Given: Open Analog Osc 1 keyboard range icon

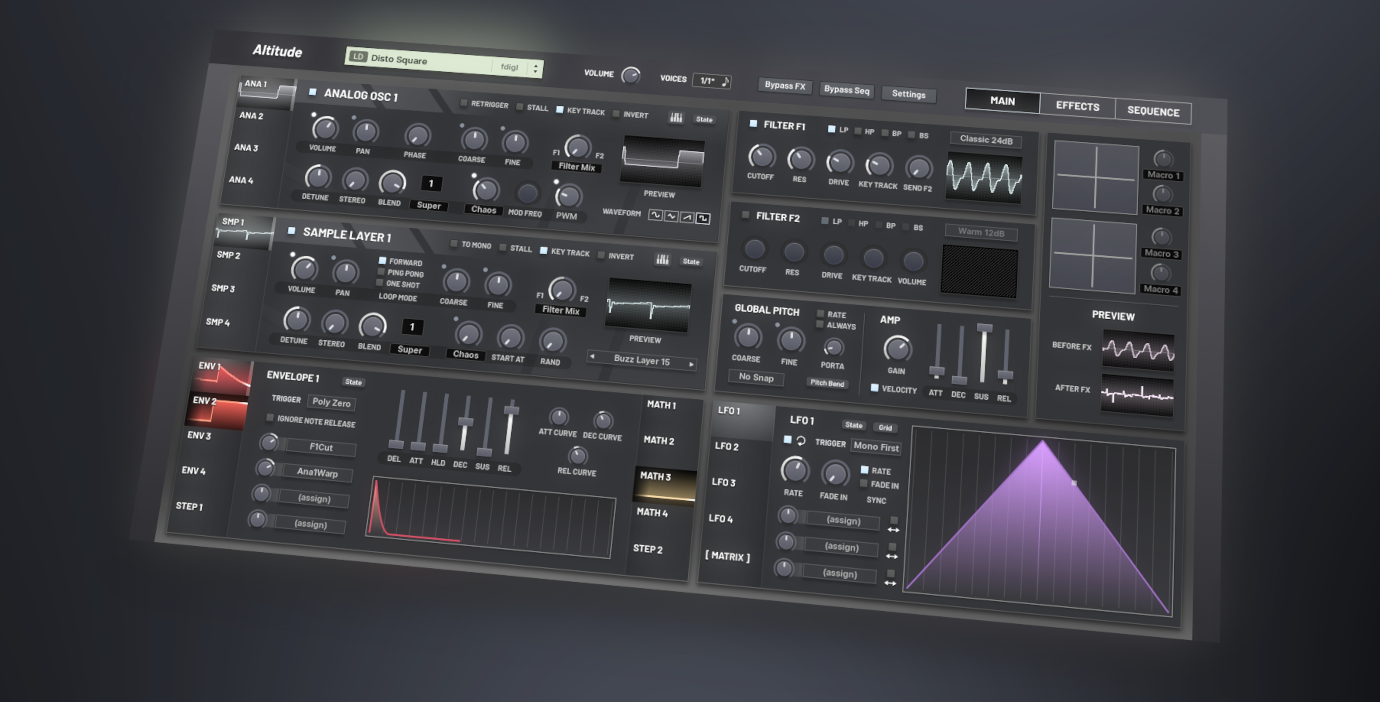Looking at the screenshot, I should pos(676,118).
